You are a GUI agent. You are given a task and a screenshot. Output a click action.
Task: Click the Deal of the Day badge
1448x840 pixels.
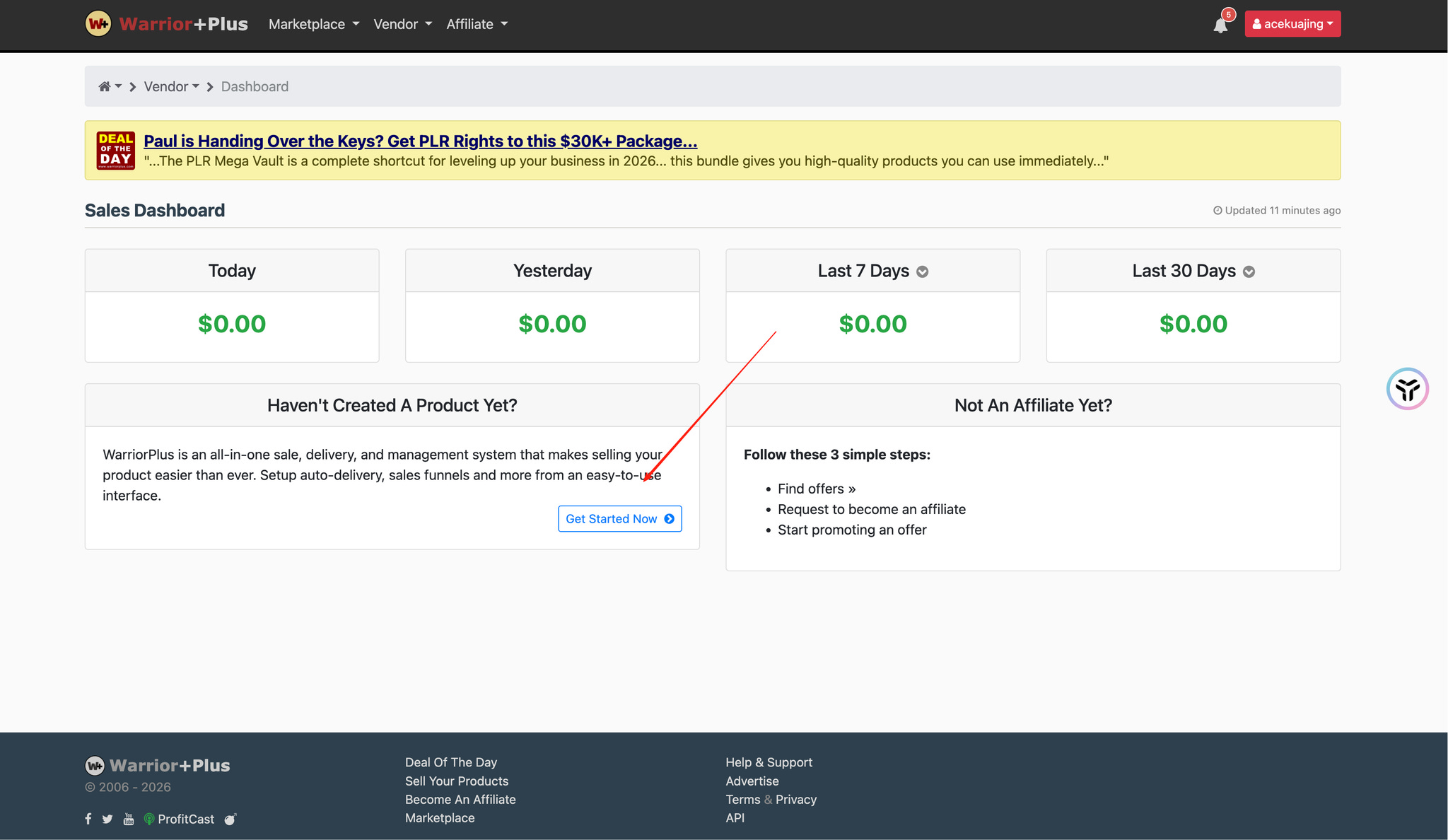(116, 150)
